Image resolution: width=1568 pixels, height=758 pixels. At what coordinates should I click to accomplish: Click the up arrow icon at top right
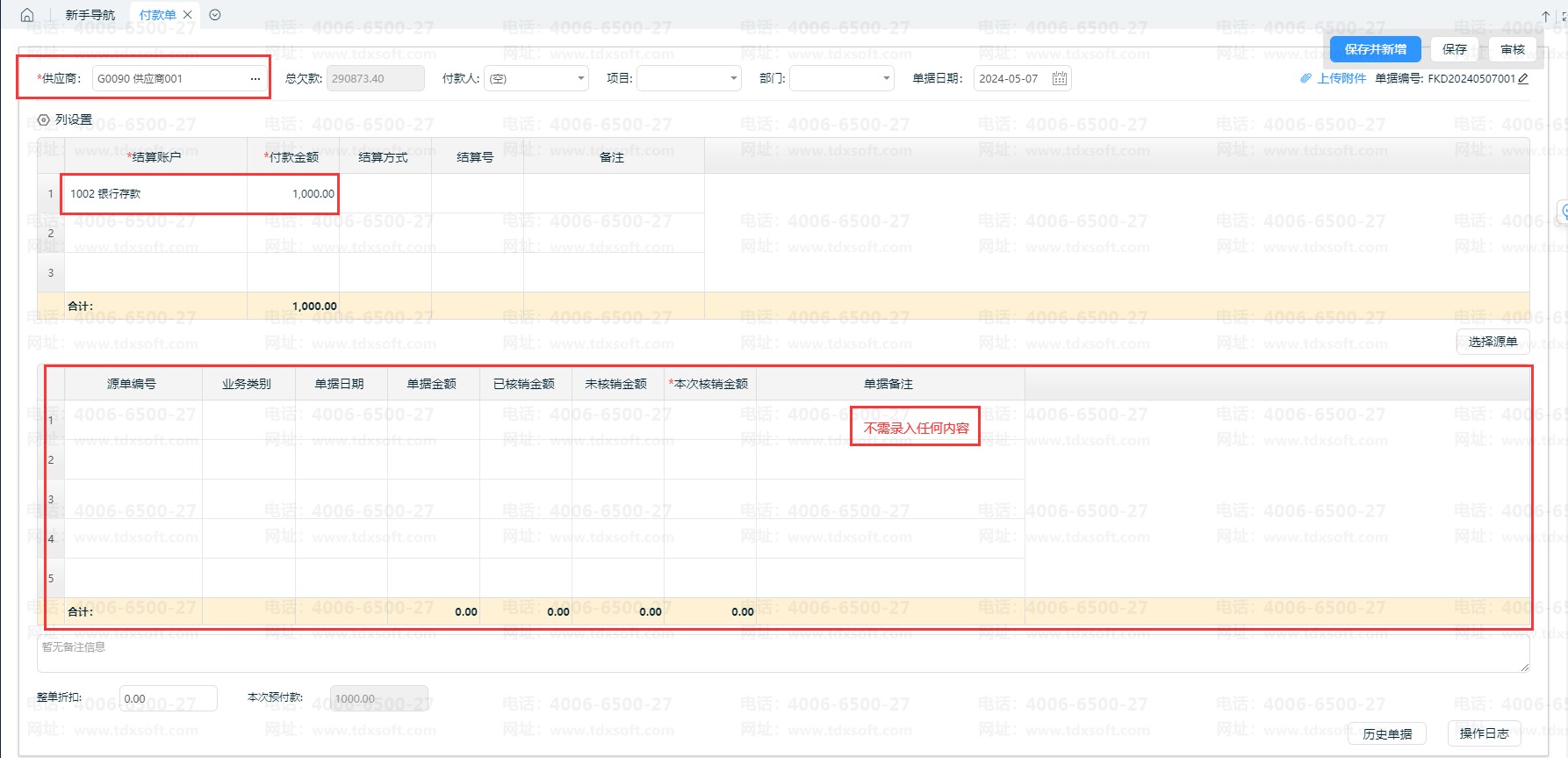click(x=1545, y=16)
